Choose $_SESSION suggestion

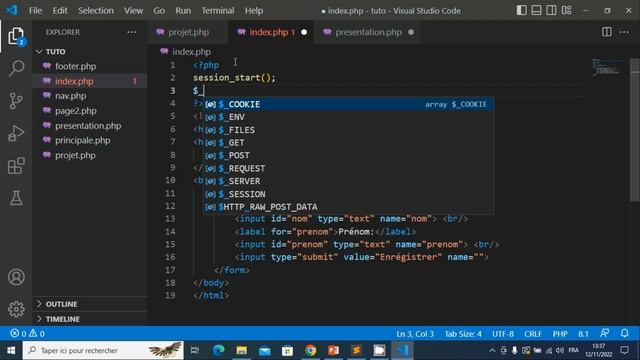349,194
